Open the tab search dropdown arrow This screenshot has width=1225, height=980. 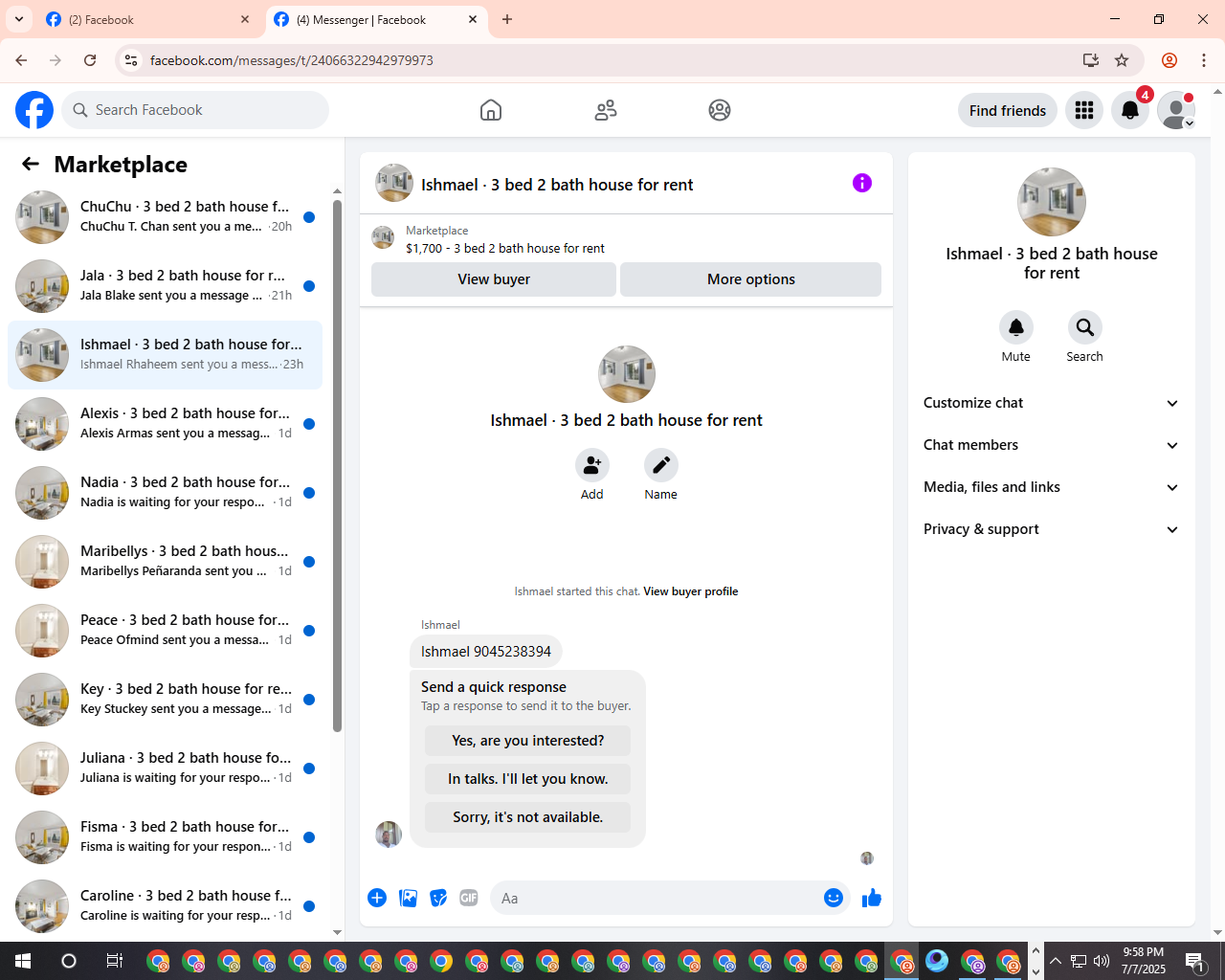point(19,19)
